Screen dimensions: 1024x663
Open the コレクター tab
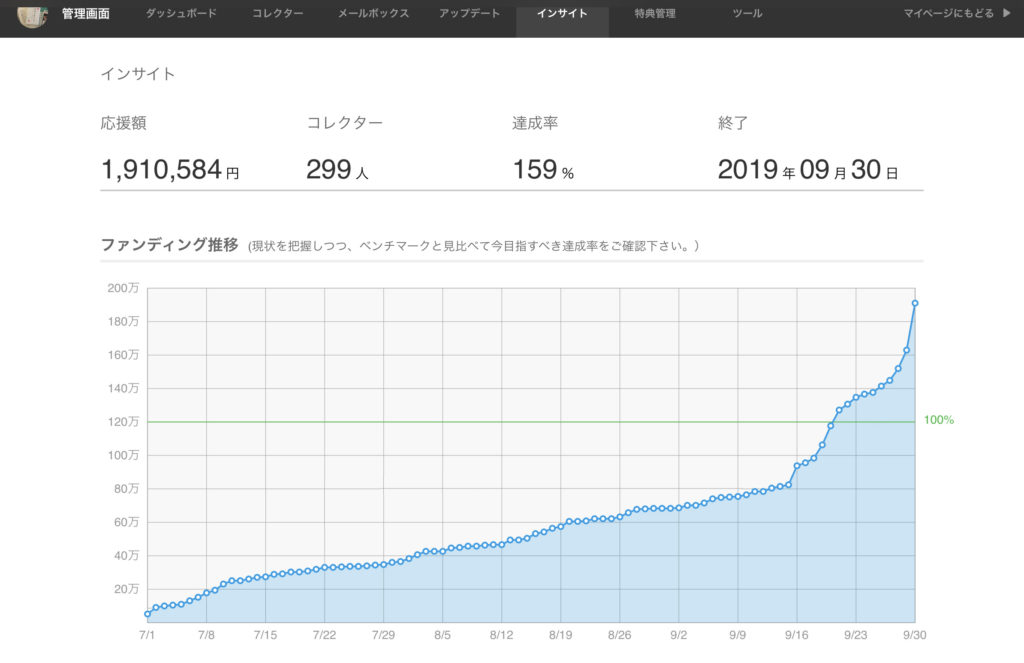click(x=278, y=14)
